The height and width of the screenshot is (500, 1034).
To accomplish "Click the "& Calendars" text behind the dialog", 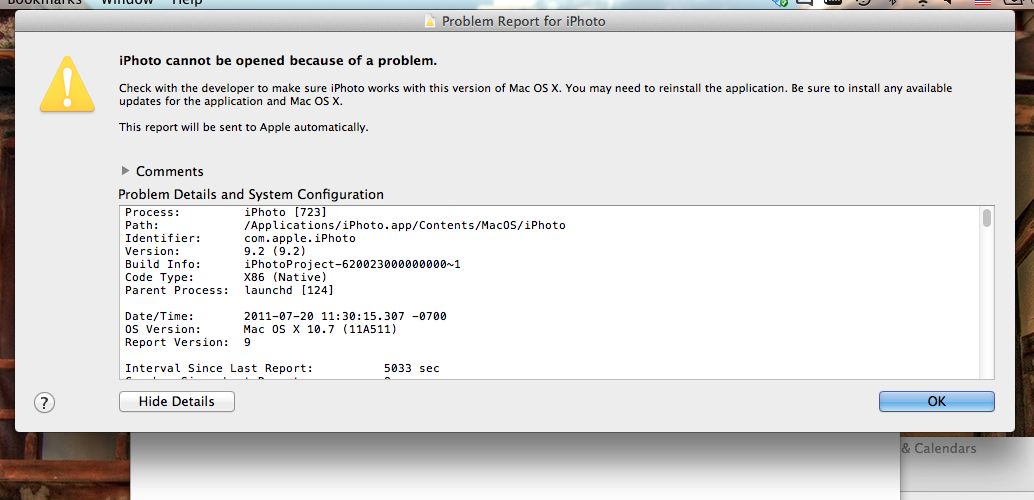I will (938, 449).
